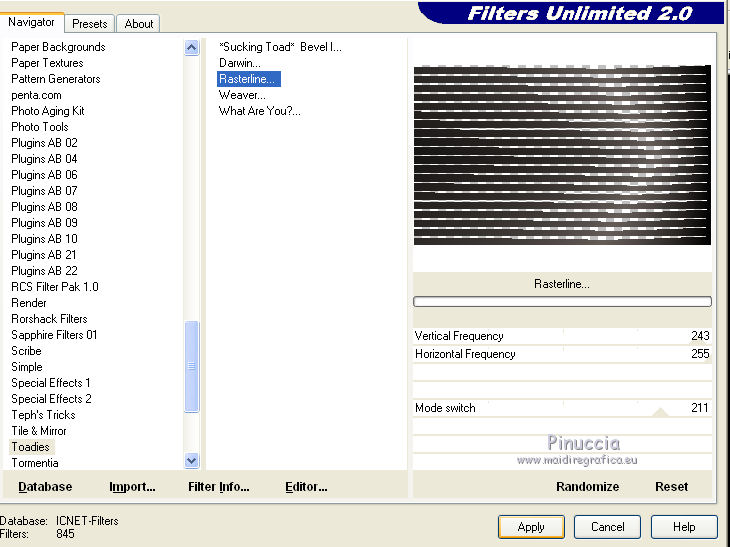The image size is (730, 547).
Task: Select Teph's Tricks category
Action: [43, 415]
